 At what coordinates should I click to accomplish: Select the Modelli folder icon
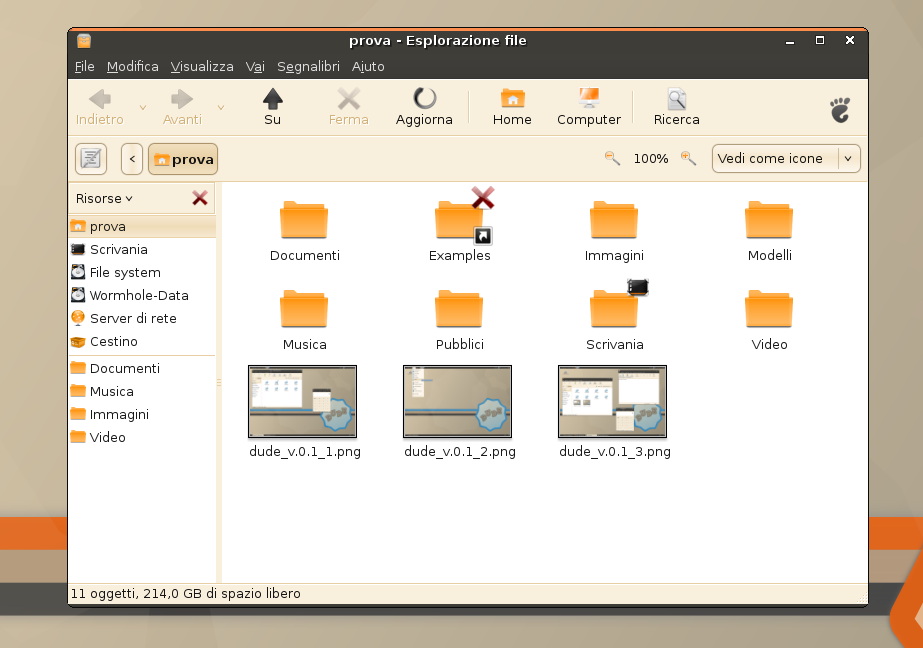(769, 221)
